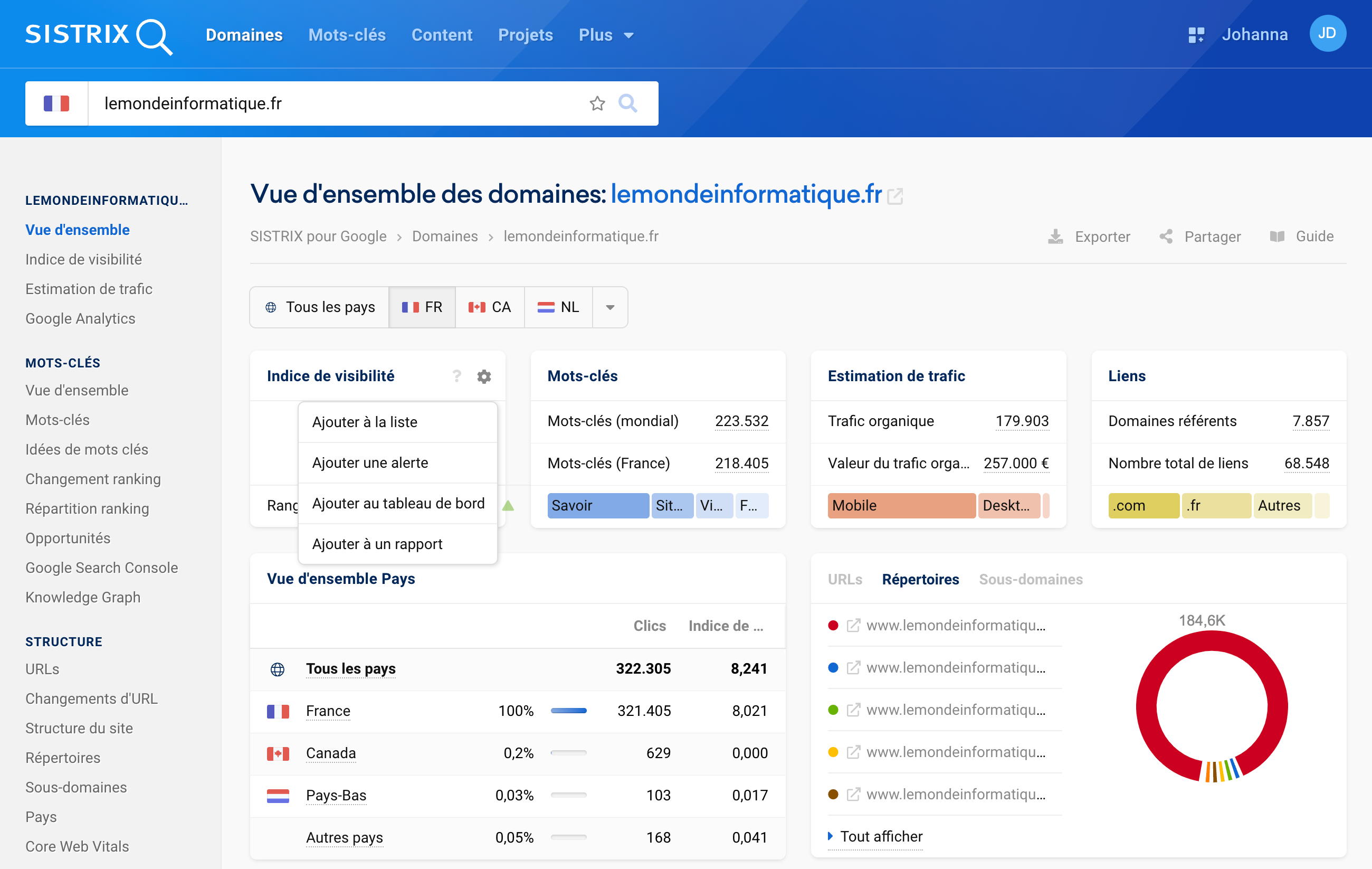
Task: Open the more-countries dropdown arrow
Action: point(610,307)
